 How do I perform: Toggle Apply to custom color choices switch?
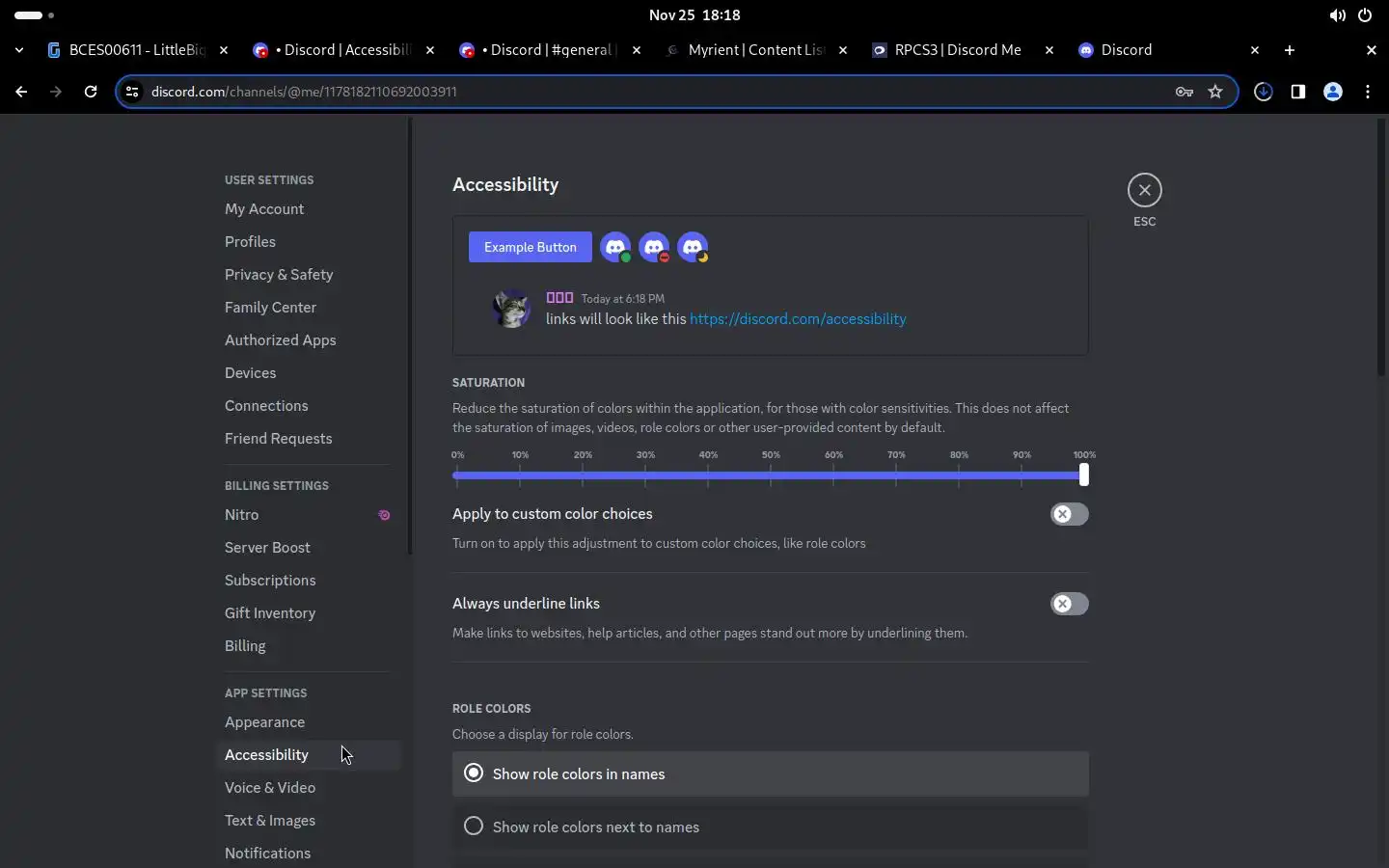pyautogui.click(x=1069, y=514)
